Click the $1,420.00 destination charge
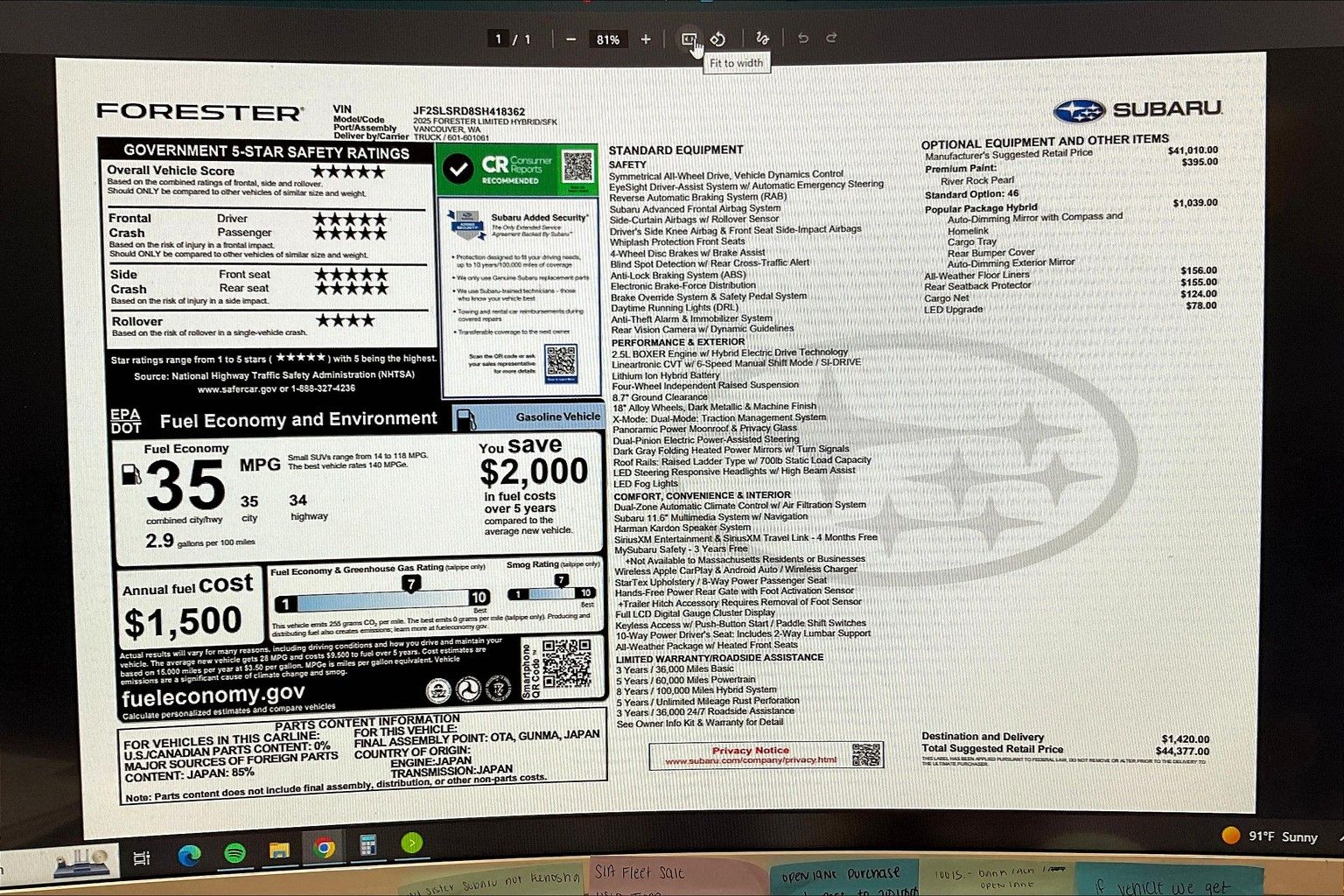The width and height of the screenshot is (1344, 896). pos(1186,739)
